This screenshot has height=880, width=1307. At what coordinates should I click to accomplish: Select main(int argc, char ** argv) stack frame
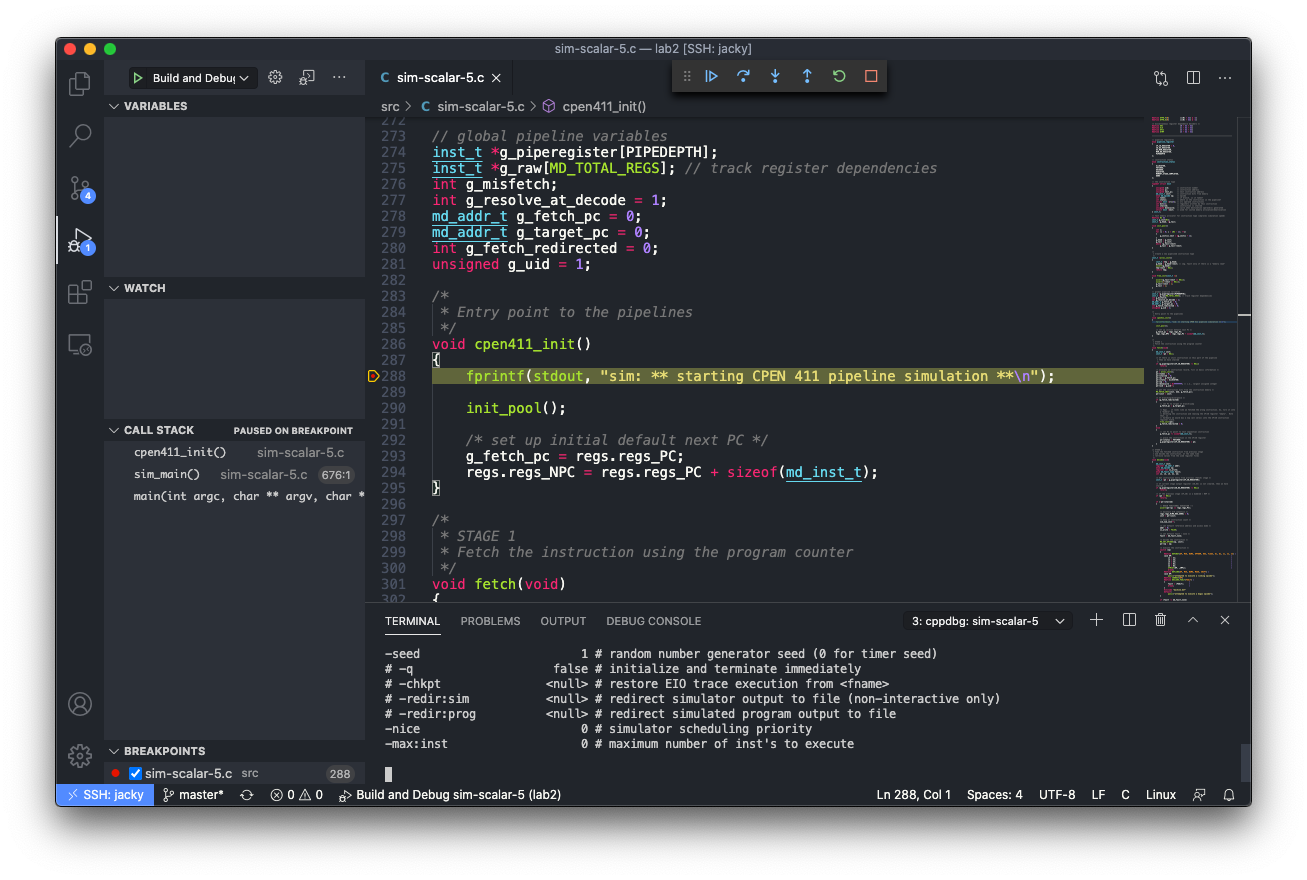pyautogui.click(x=234, y=496)
